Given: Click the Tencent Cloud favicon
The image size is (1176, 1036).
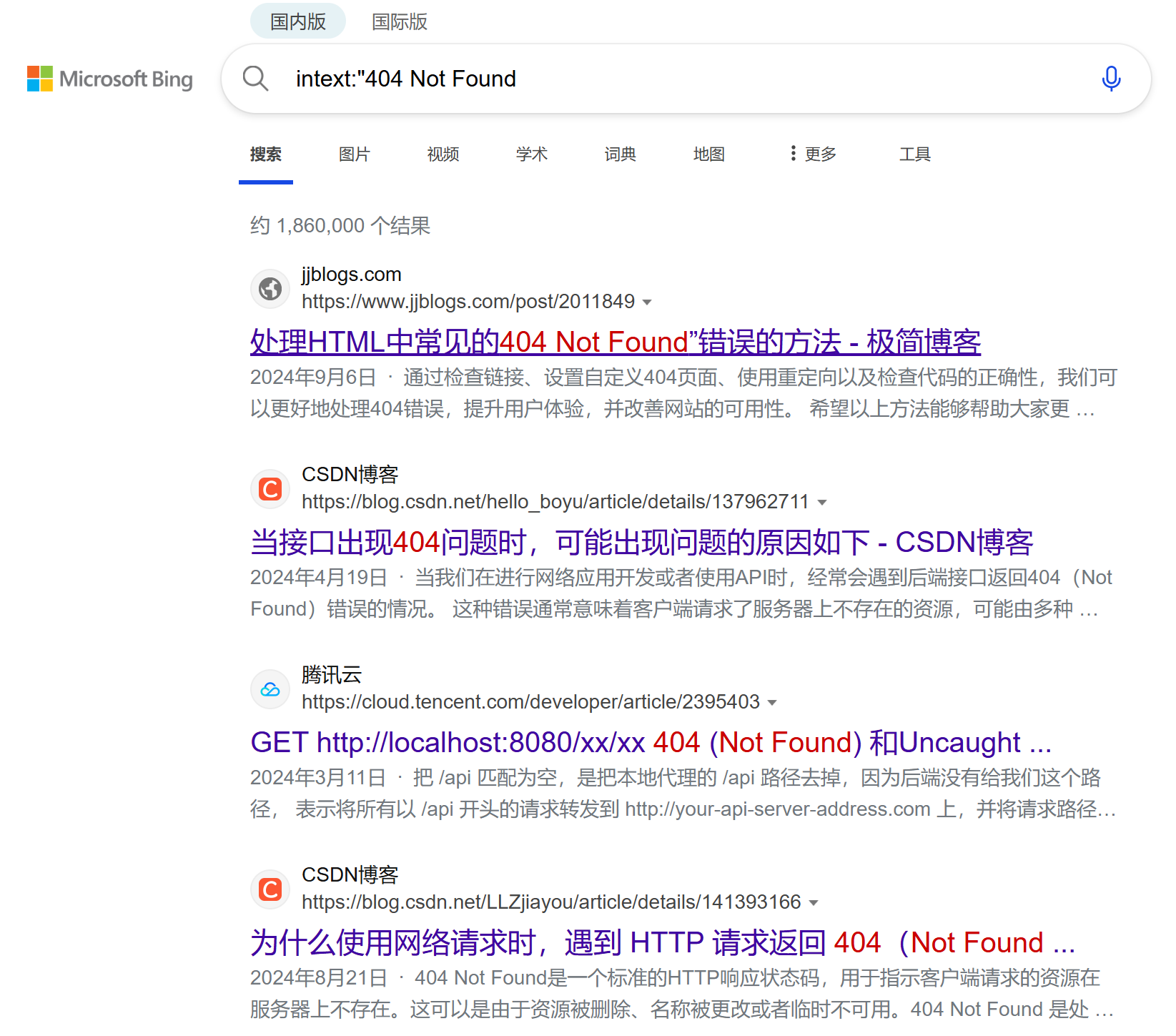Looking at the screenshot, I should [270, 689].
